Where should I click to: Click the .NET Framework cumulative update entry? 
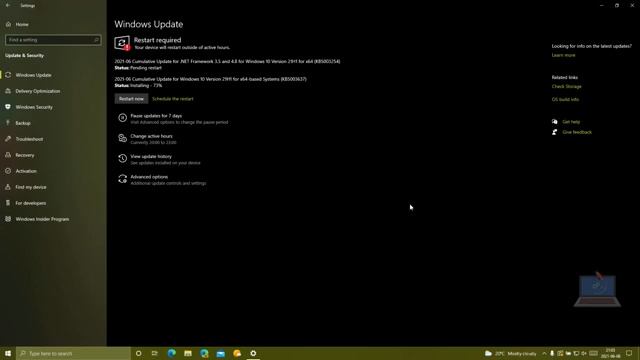tap(227, 62)
